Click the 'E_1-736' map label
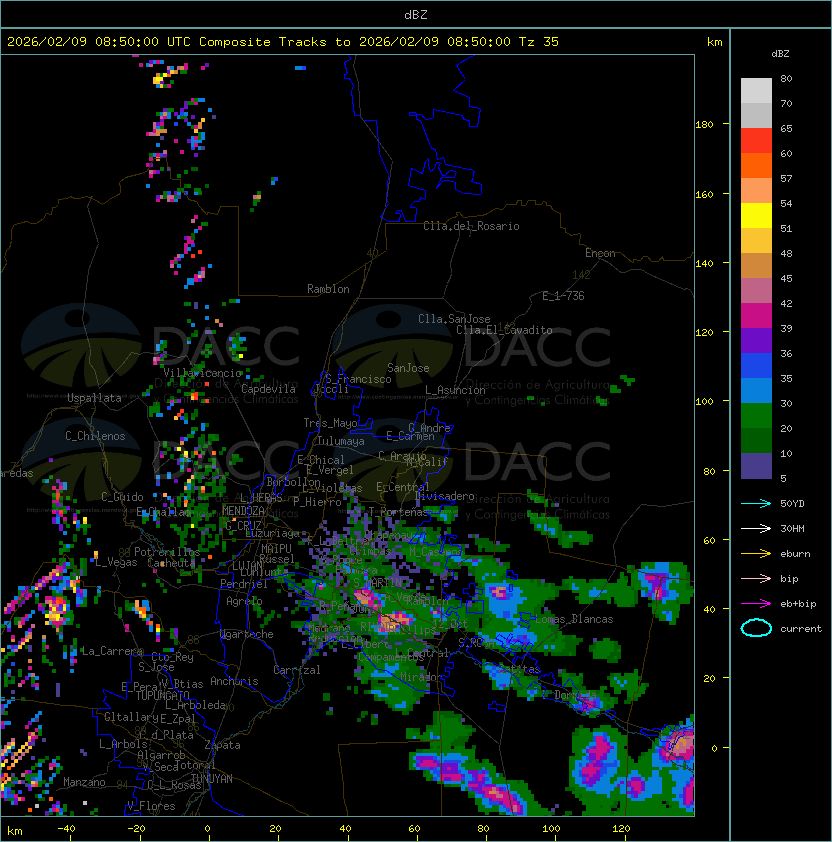 (x=563, y=296)
